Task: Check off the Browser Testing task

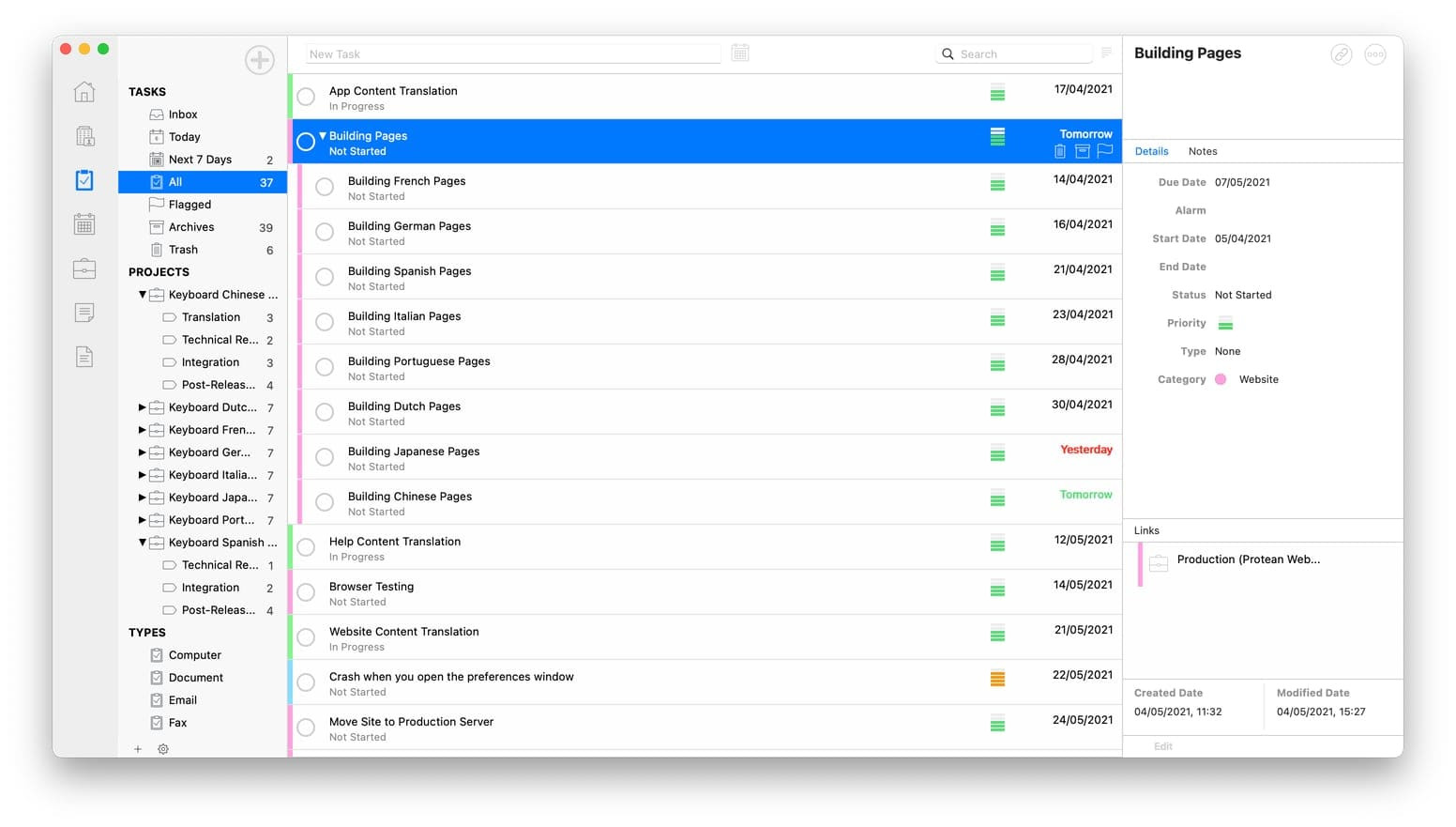Action: point(306,592)
